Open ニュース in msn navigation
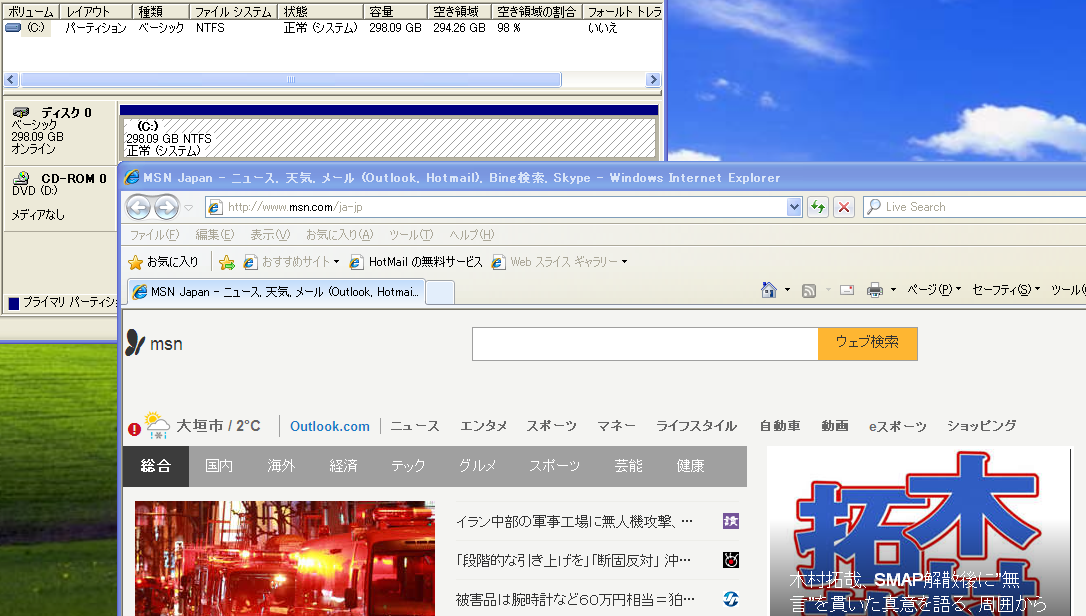 [x=415, y=425]
